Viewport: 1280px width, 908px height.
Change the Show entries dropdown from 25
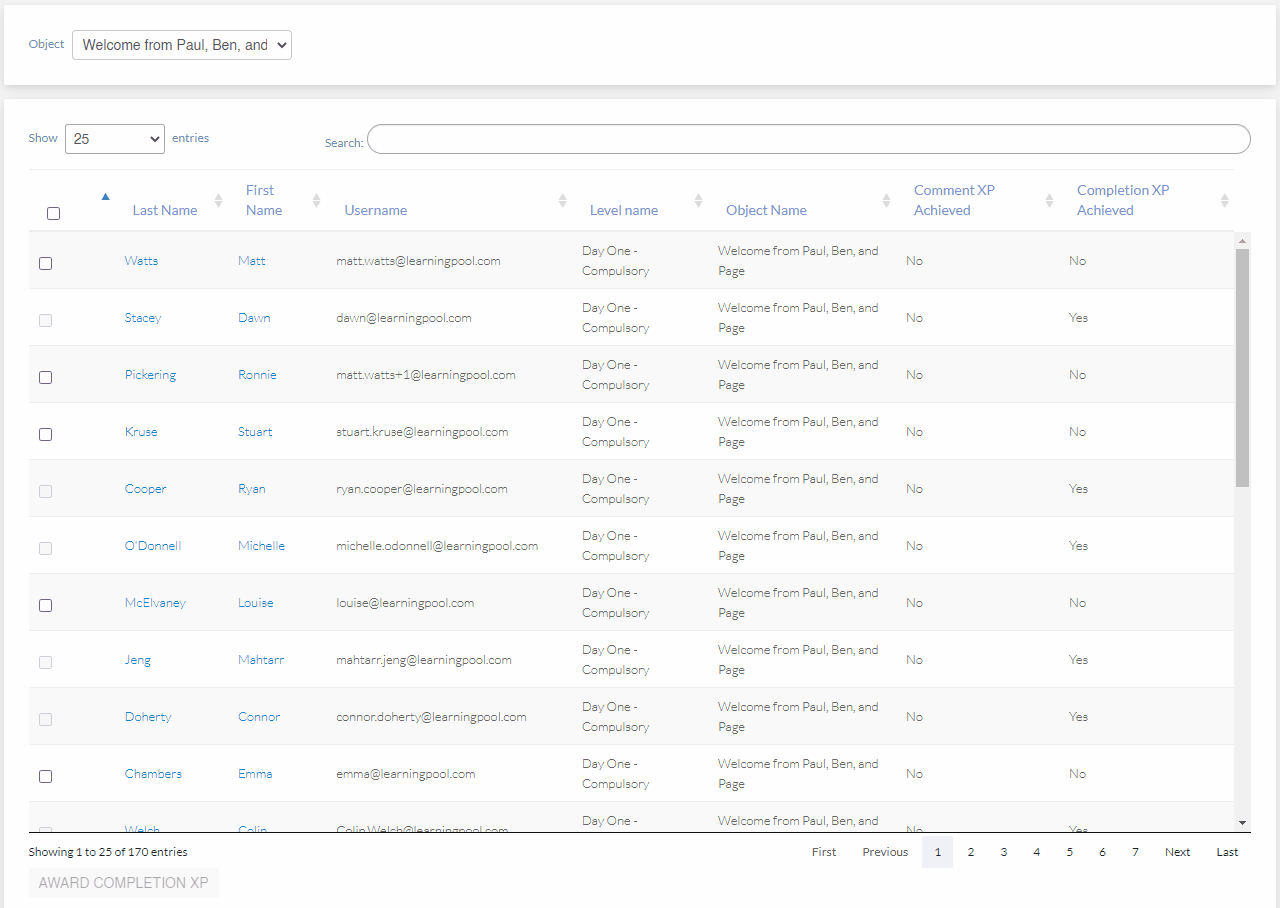pyautogui.click(x=114, y=138)
